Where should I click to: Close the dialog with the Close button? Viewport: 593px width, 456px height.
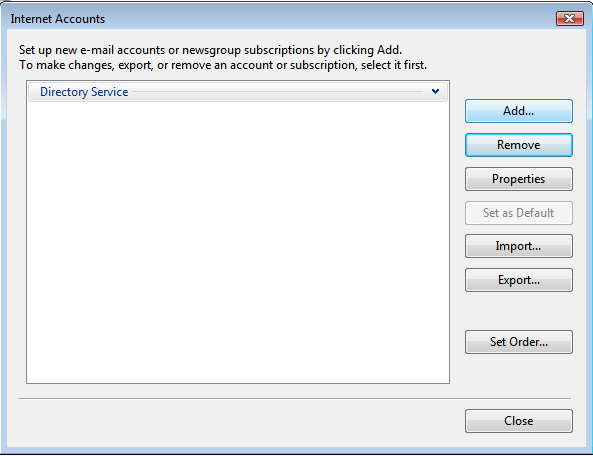point(518,421)
